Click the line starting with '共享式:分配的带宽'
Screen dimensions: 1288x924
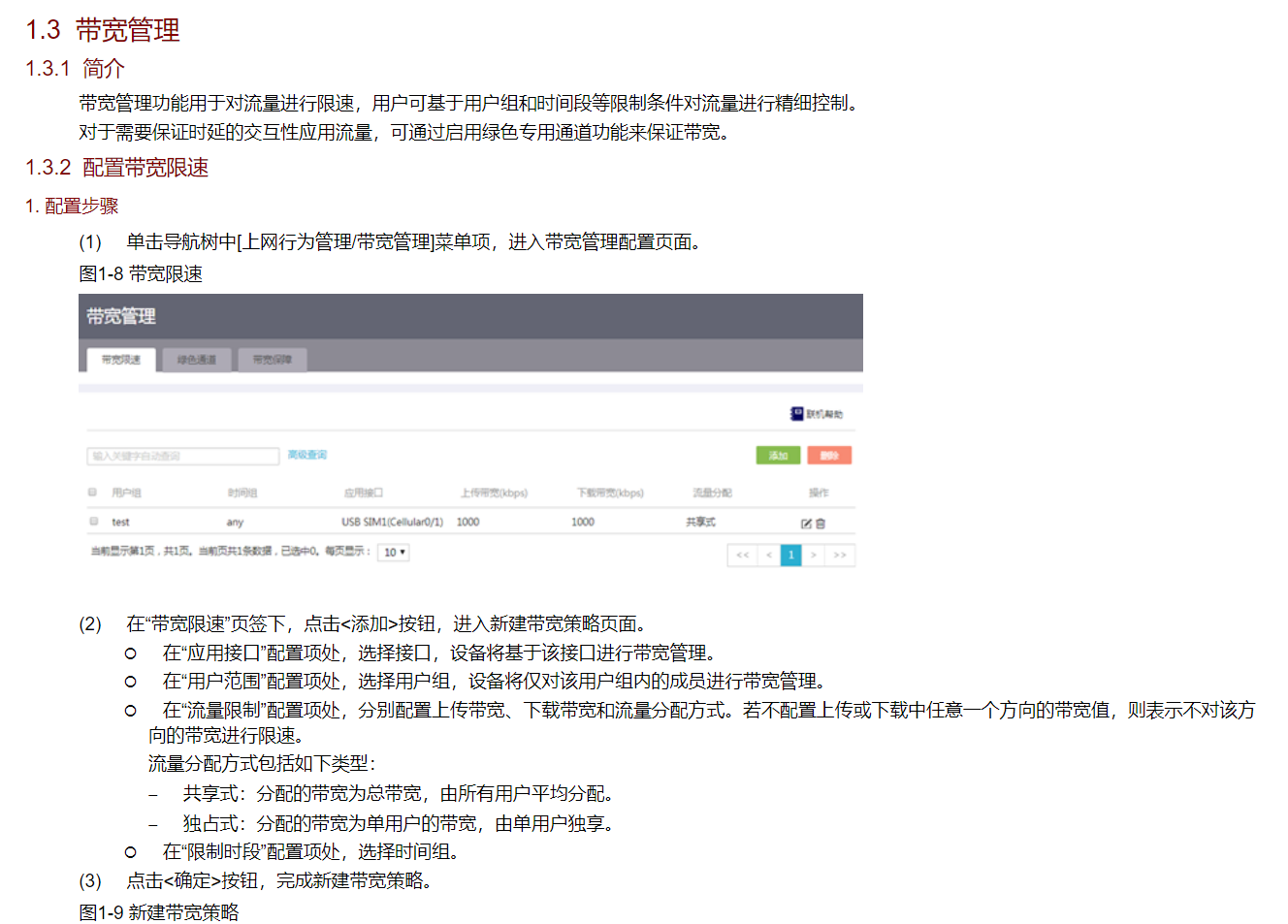pyautogui.click(x=399, y=794)
